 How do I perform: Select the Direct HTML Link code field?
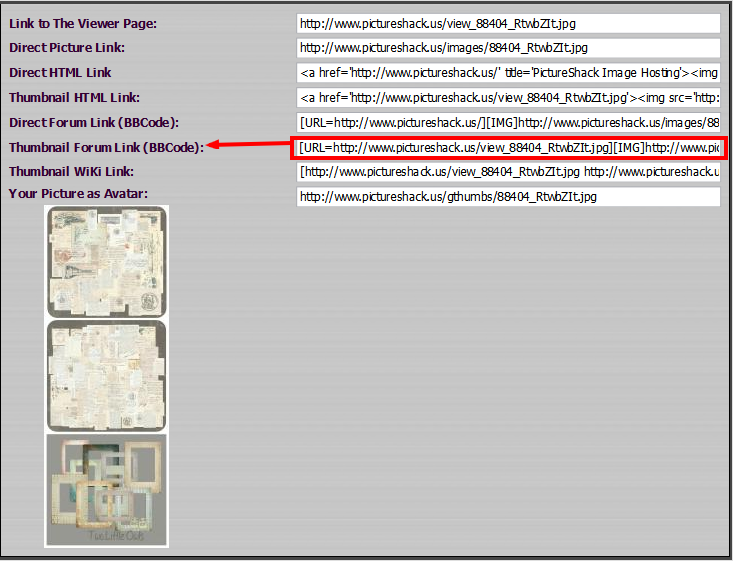point(508,72)
